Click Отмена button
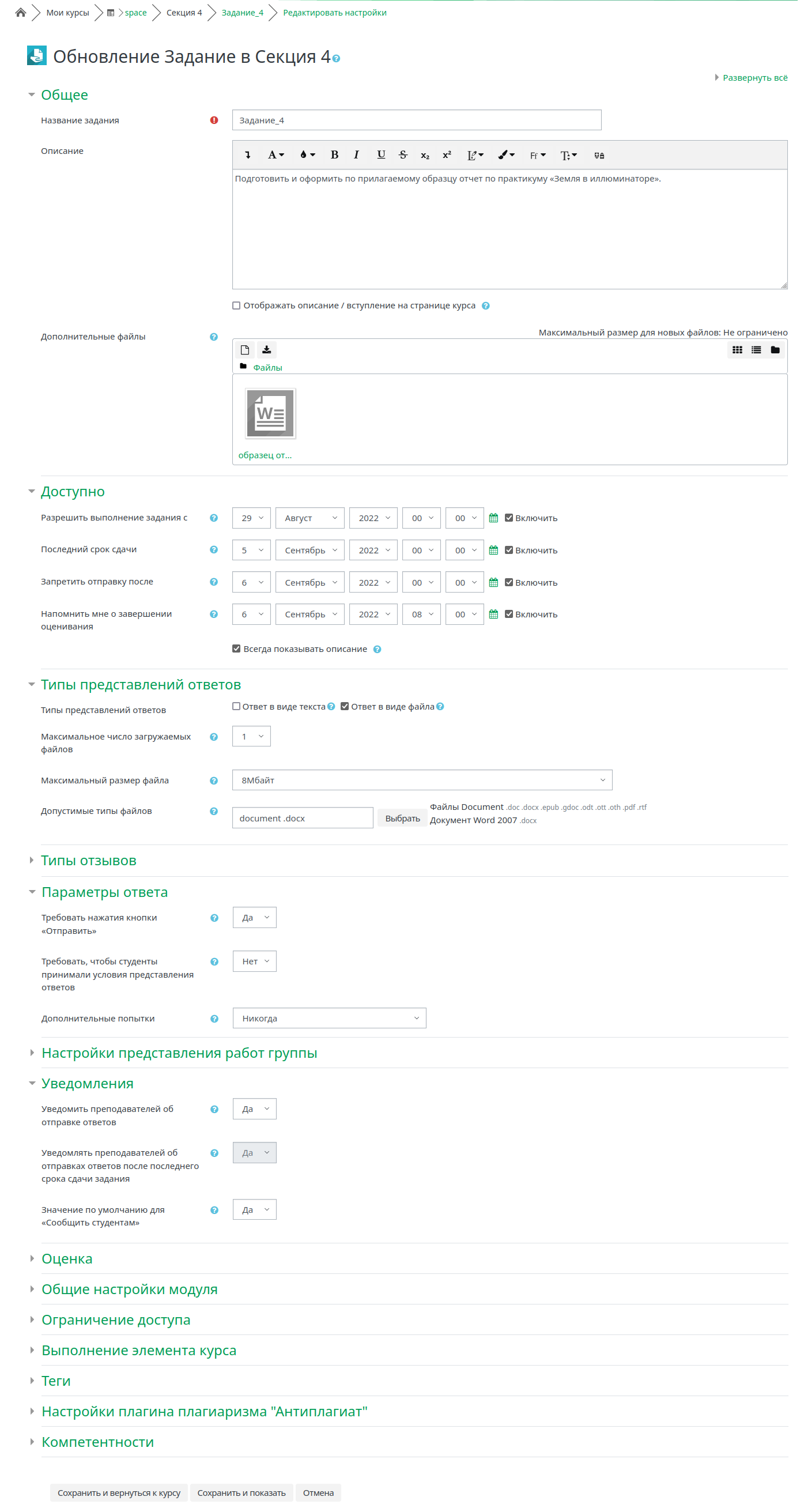The width and height of the screenshot is (800, 1512). click(318, 1492)
